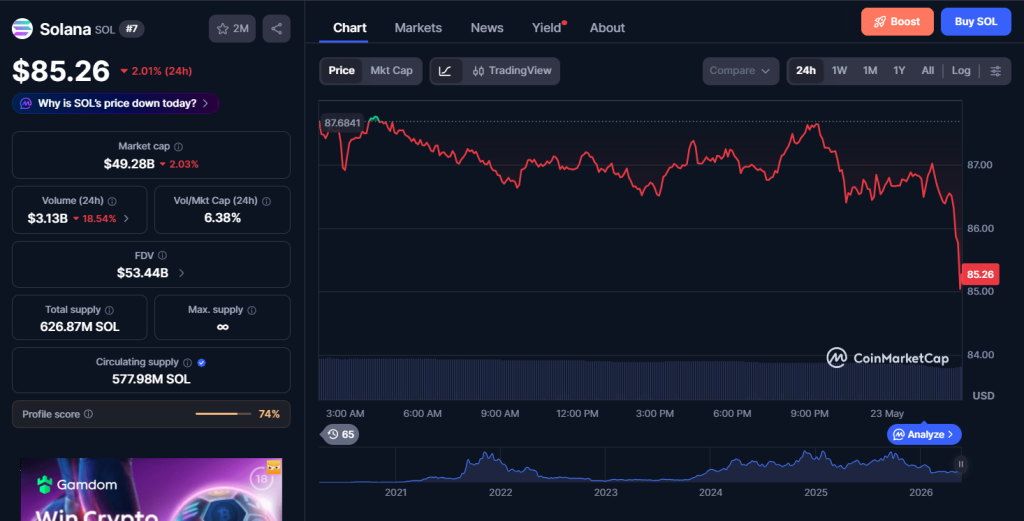Click the Buy SOL button

click(976, 22)
